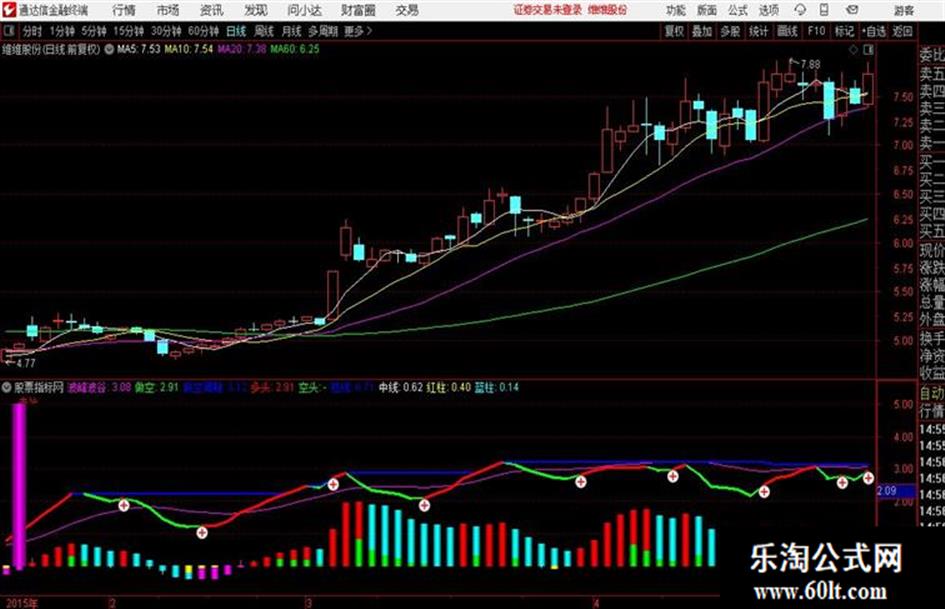Click the 画线 drawing toolbar button
This screenshot has height=609, width=945.
[x=788, y=31]
